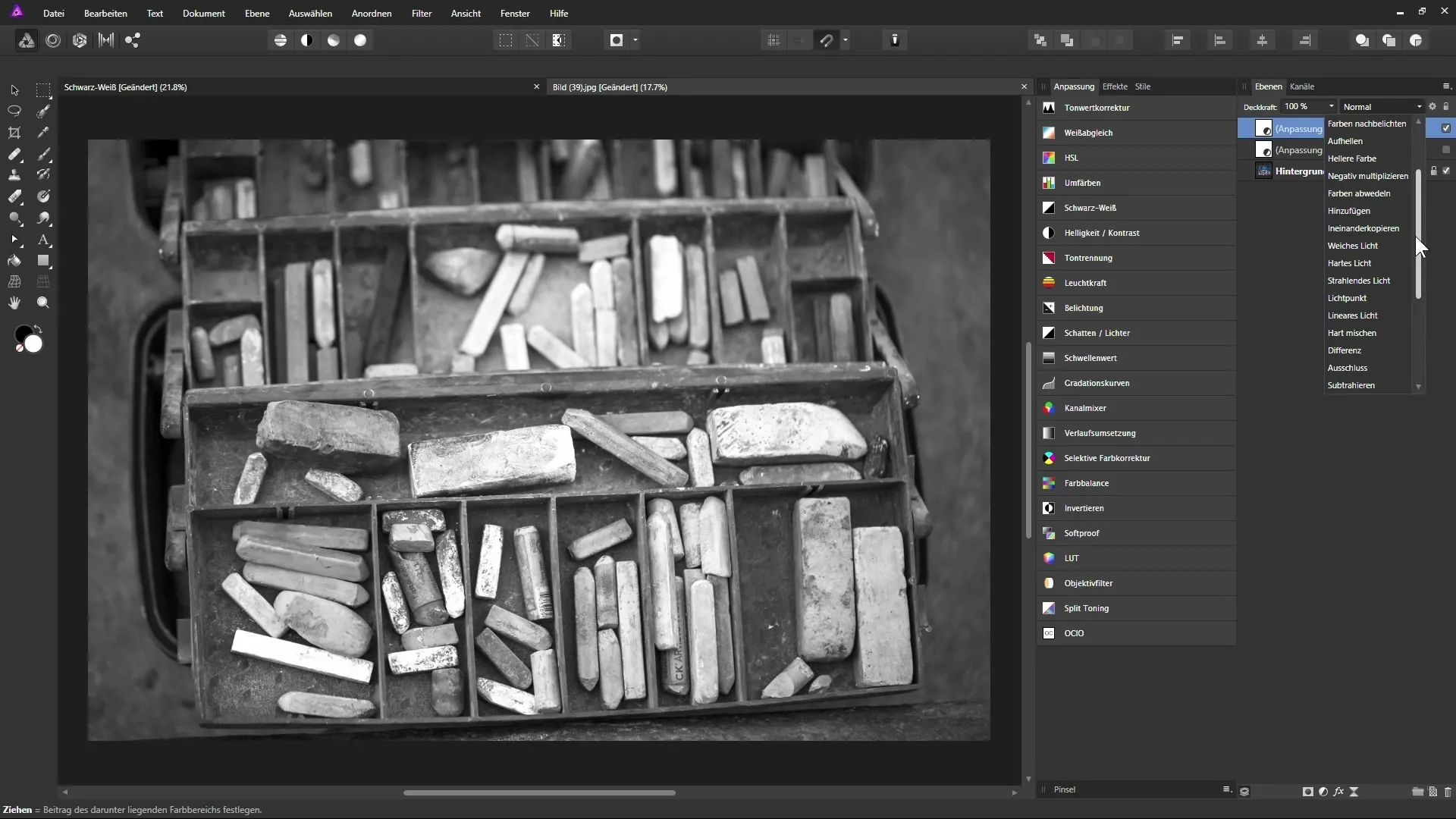Set the no-color swatch below color circles
Viewport: 1456px width, 819px height.
[19, 349]
